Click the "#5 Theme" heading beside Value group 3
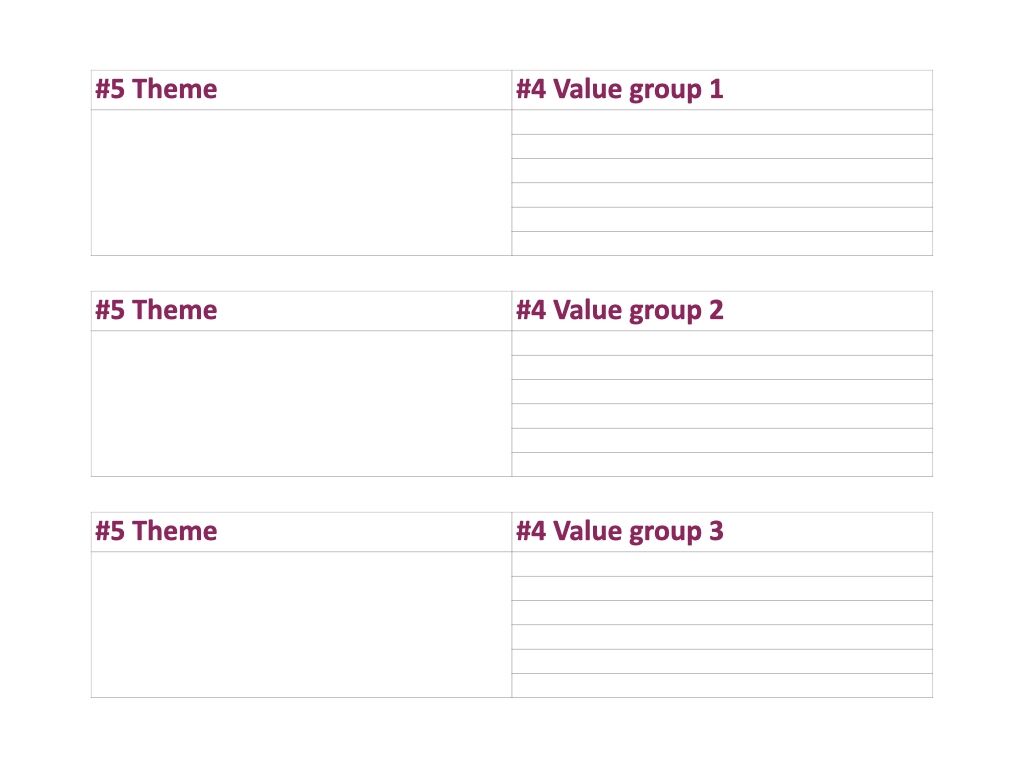Image resolution: width=1024 pixels, height=768 pixels. (x=156, y=530)
